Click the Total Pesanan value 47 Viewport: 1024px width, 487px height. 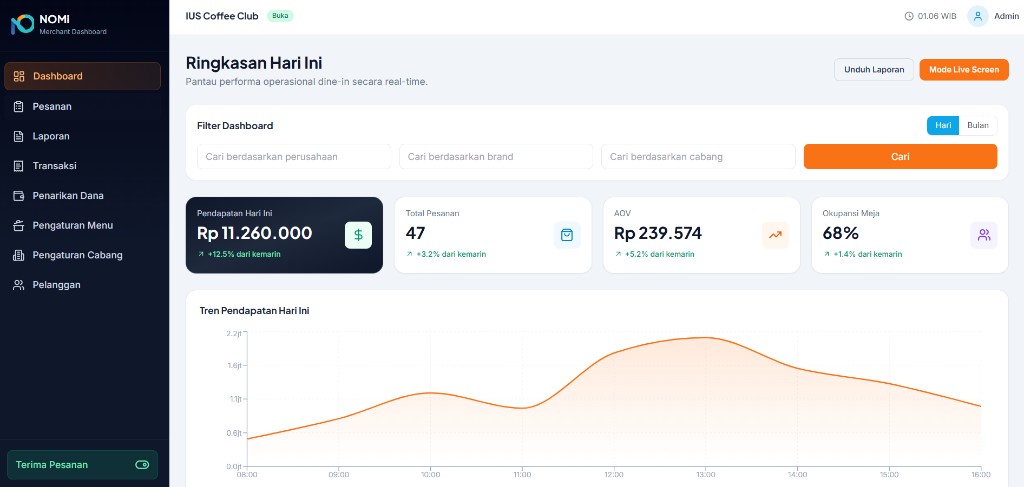tap(415, 233)
